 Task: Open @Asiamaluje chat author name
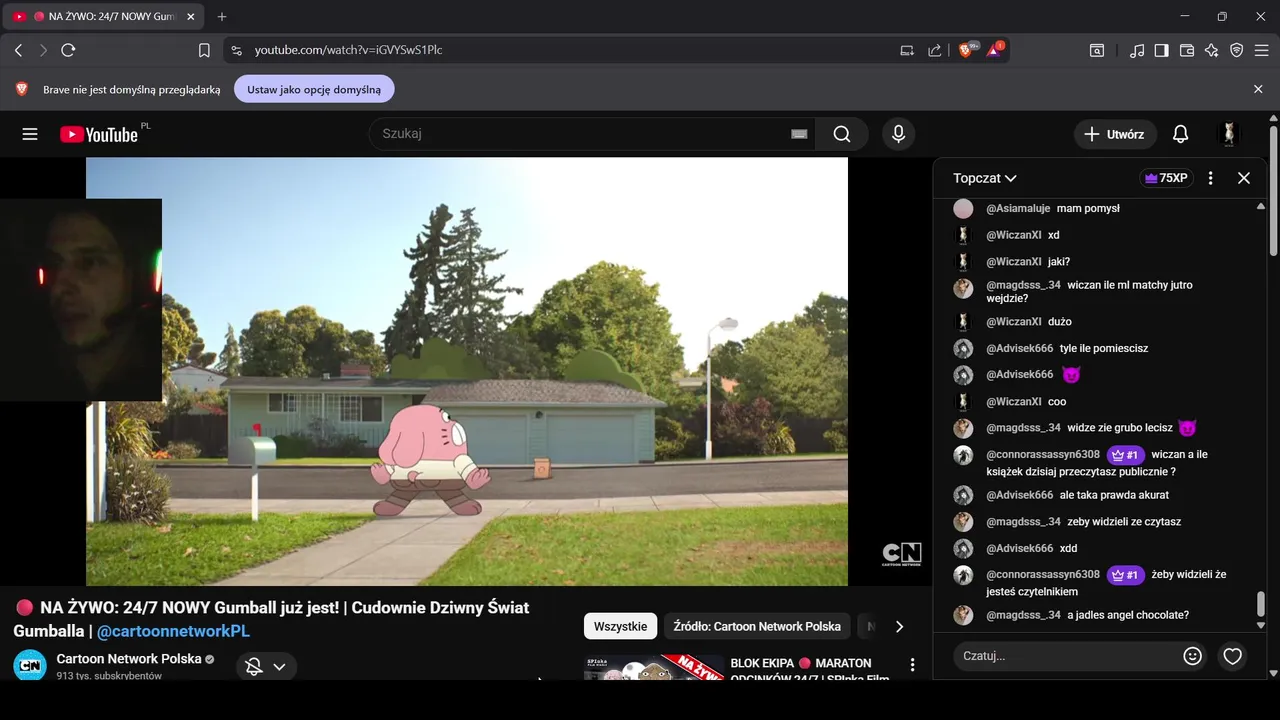1018,208
